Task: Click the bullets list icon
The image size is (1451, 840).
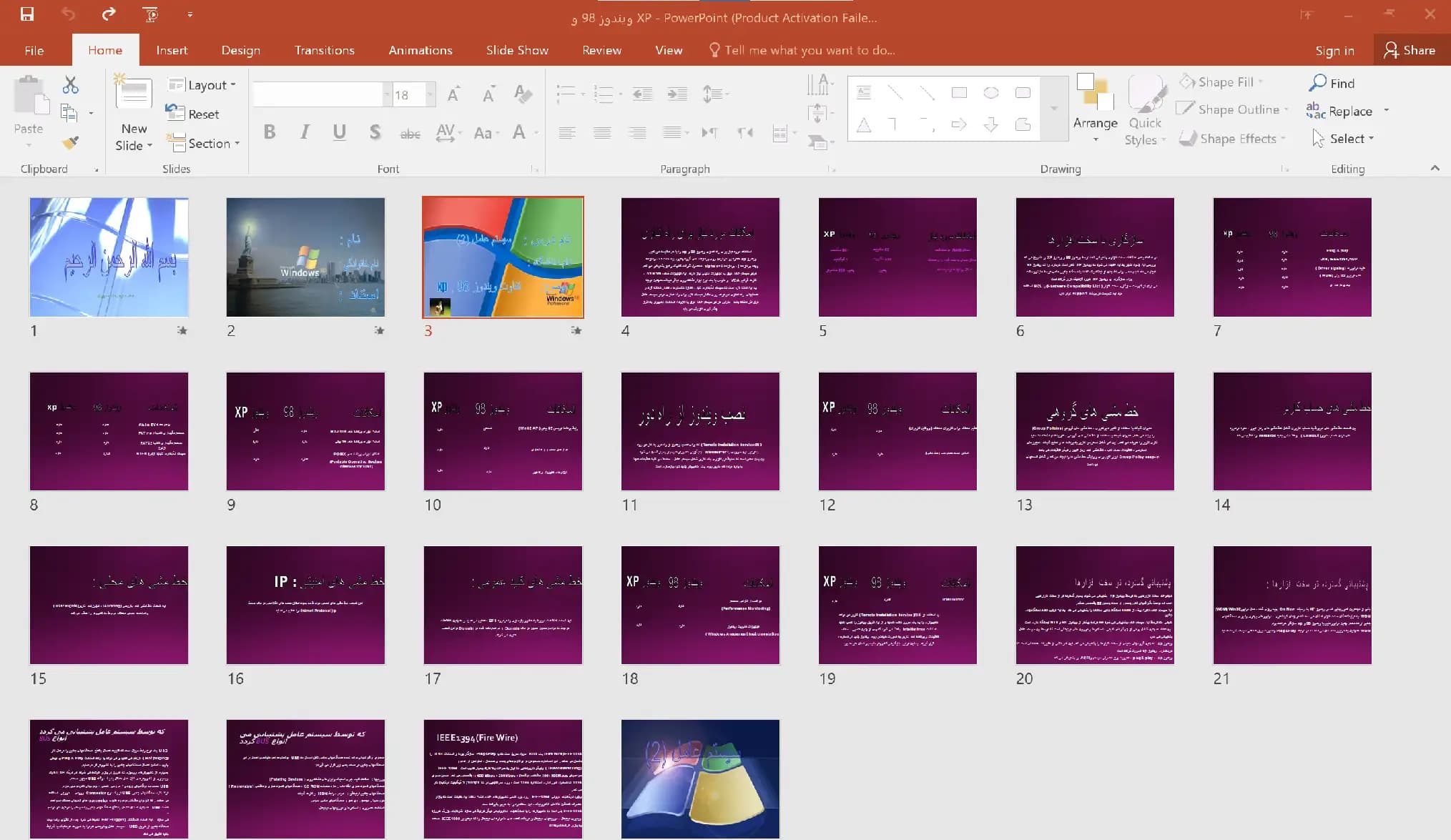Action: tap(566, 94)
